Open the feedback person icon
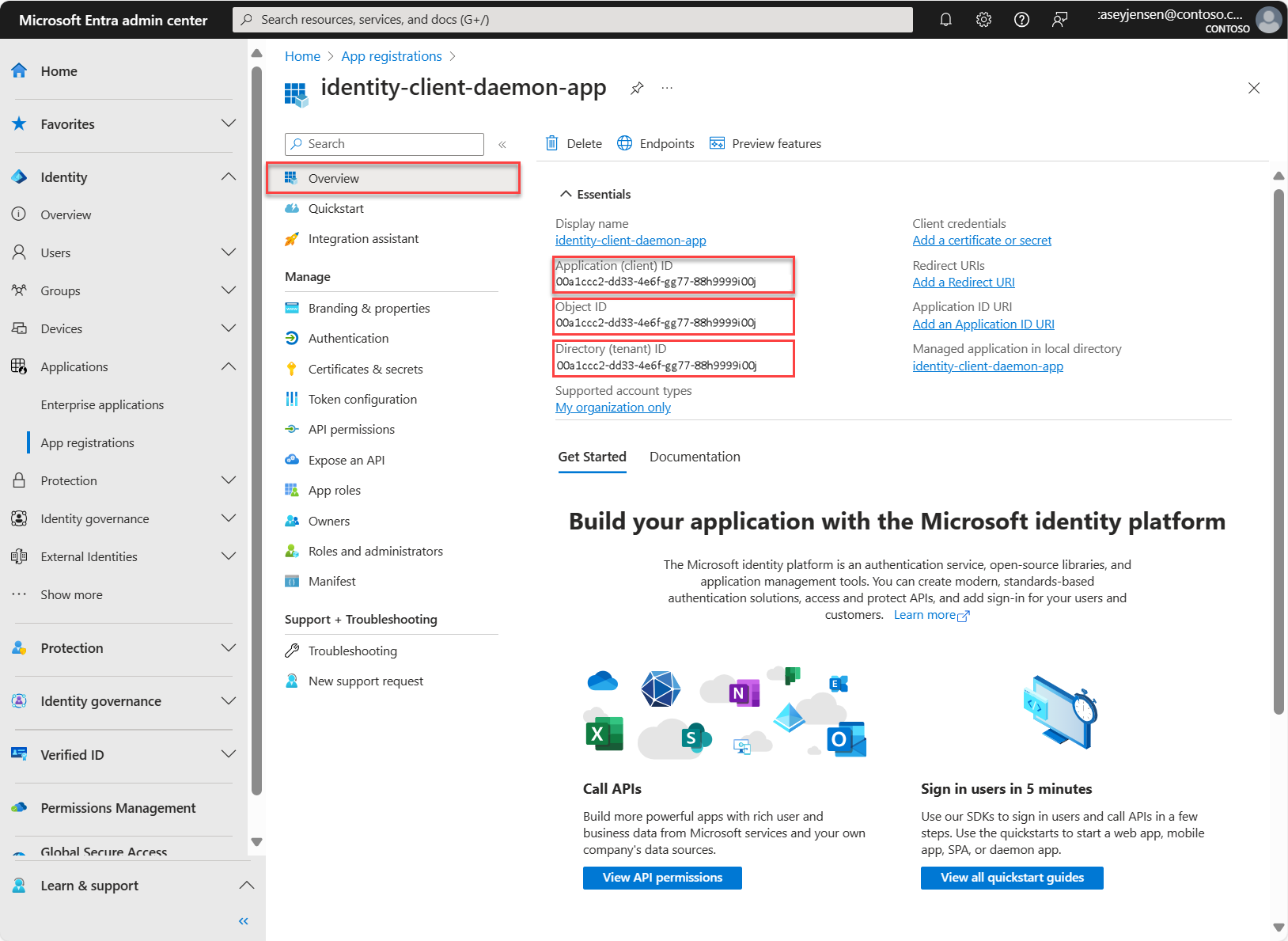The image size is (1288, 941). point(1059,20)
